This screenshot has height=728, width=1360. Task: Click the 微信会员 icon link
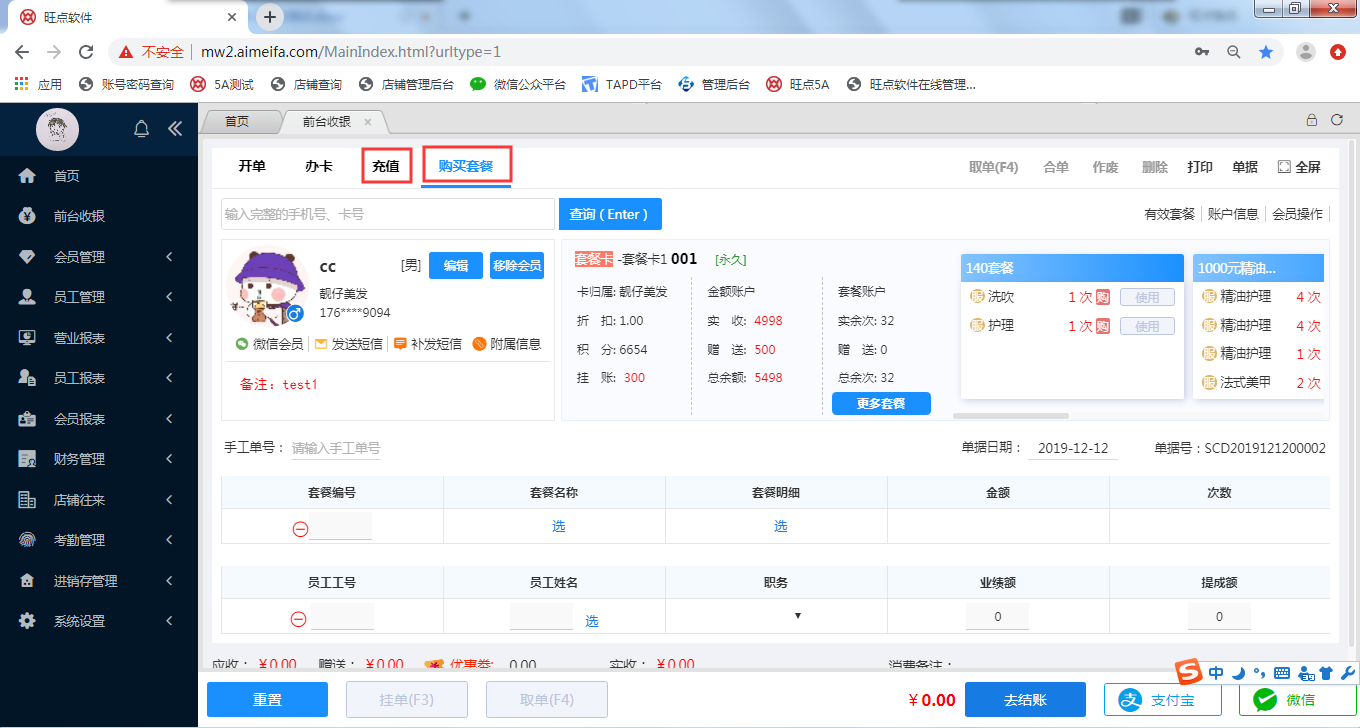tap(269, 344)
